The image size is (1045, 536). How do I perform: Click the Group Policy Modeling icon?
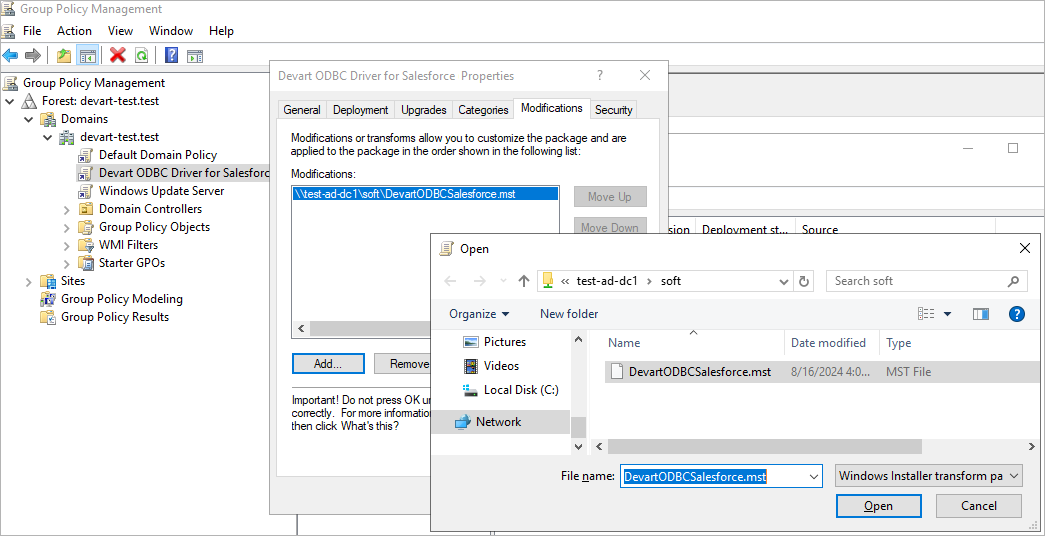coord(48,299)
